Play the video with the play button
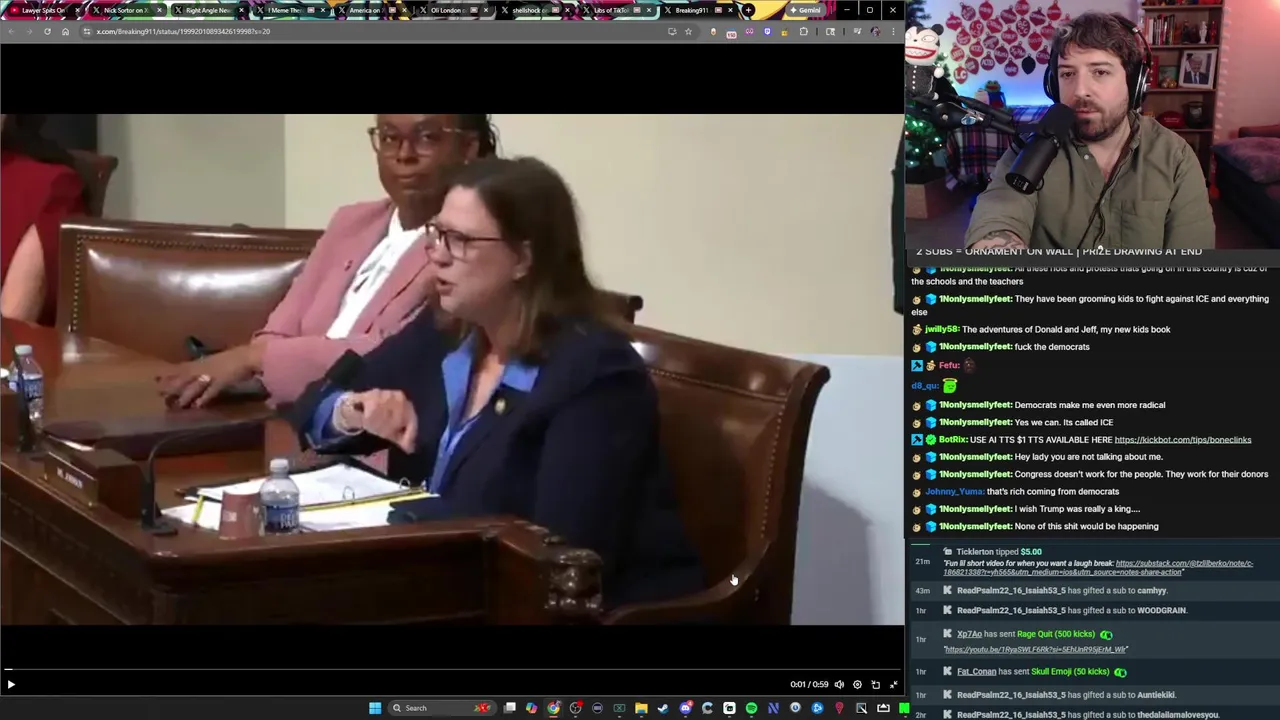The height and width of the screenshot is (720, 1280). (11, 685)
